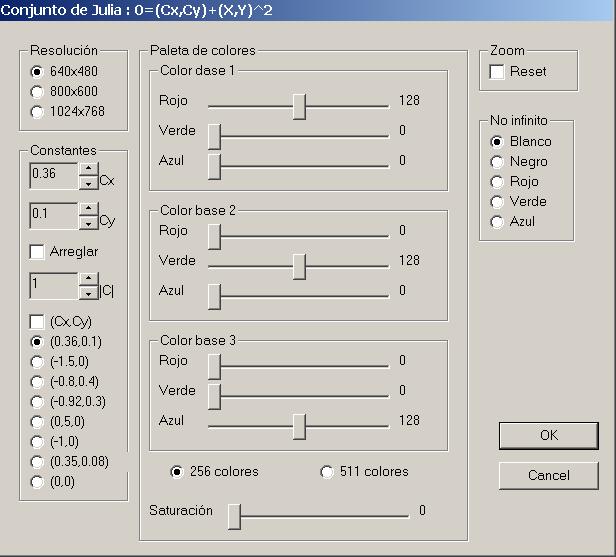Screen dimensions: 616x557
Task: Click the Azul slider thumb of Color base 2
Action: [x=214, y=297]
